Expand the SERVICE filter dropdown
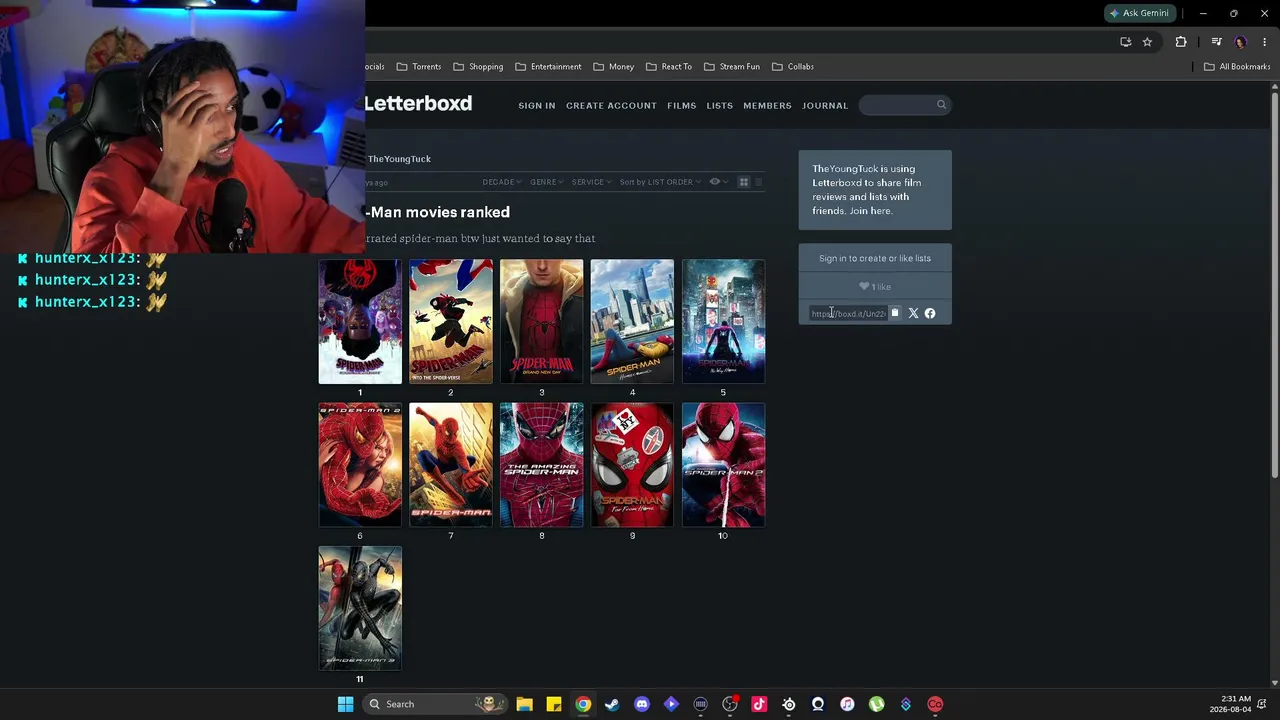 point(591,182)
